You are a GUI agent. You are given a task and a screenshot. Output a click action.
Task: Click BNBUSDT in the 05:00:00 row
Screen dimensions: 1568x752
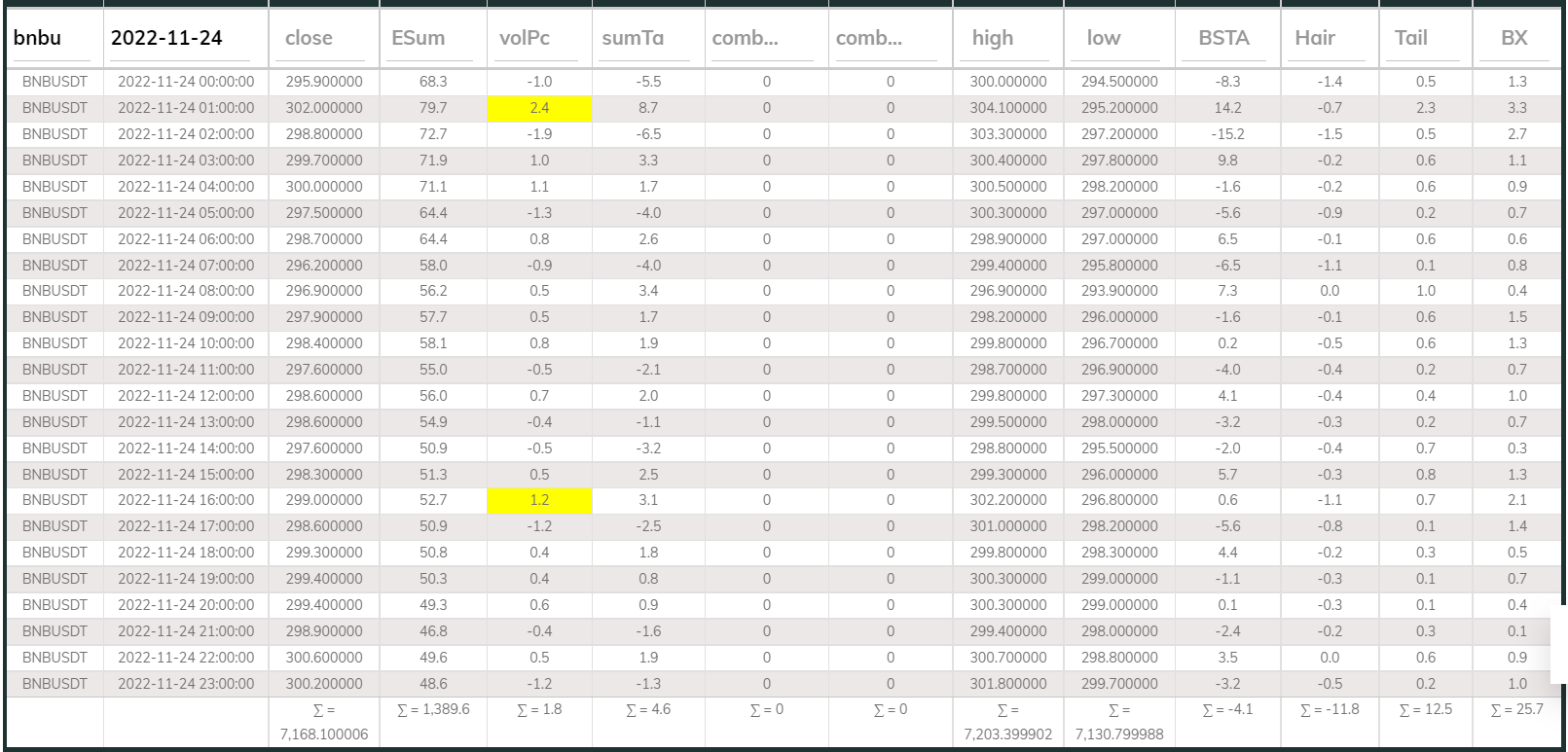point(55,213)
